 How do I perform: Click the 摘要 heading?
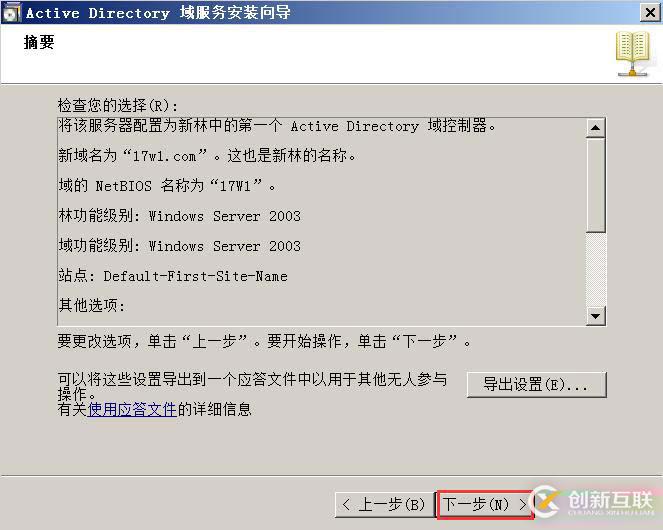pyautogui.click(x=39, y=42)
